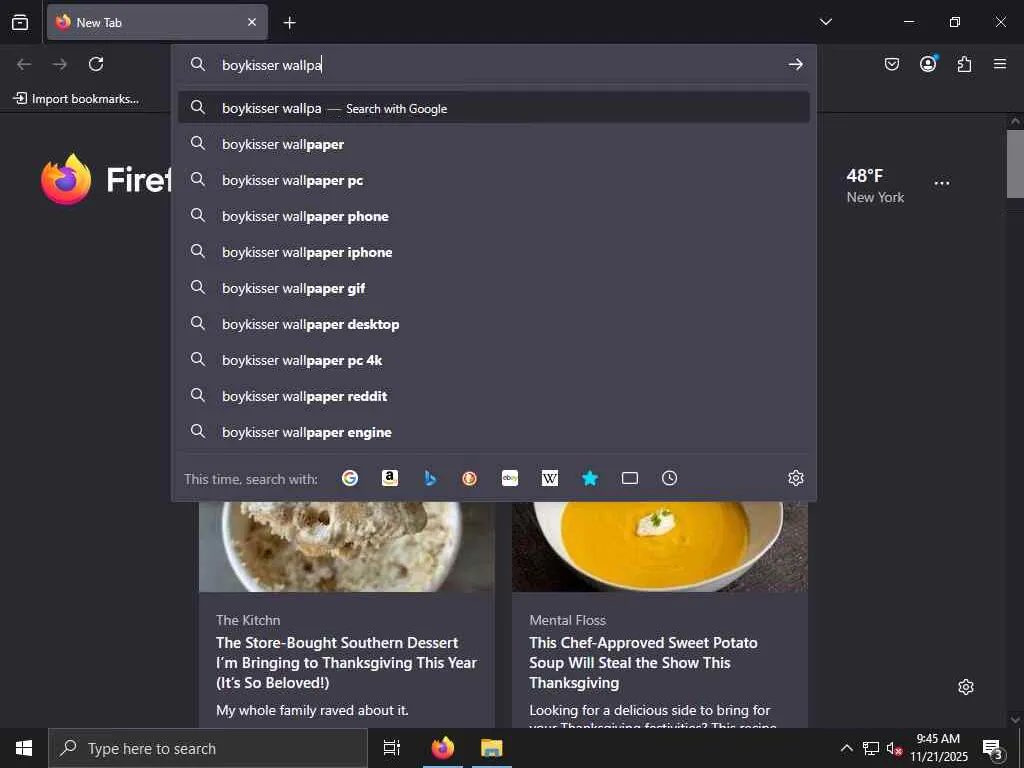Open the notification center icon
This screenshot has width=1024, height=768.
click(993, 749)
